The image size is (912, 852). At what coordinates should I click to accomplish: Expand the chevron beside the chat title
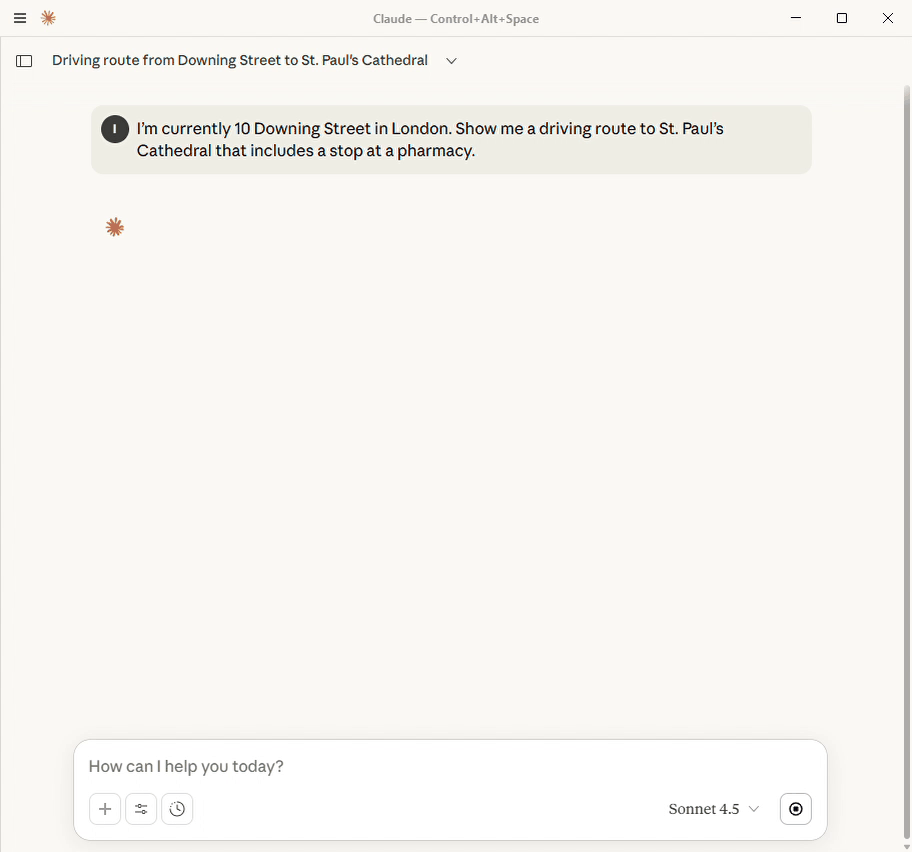click(451, 61)
